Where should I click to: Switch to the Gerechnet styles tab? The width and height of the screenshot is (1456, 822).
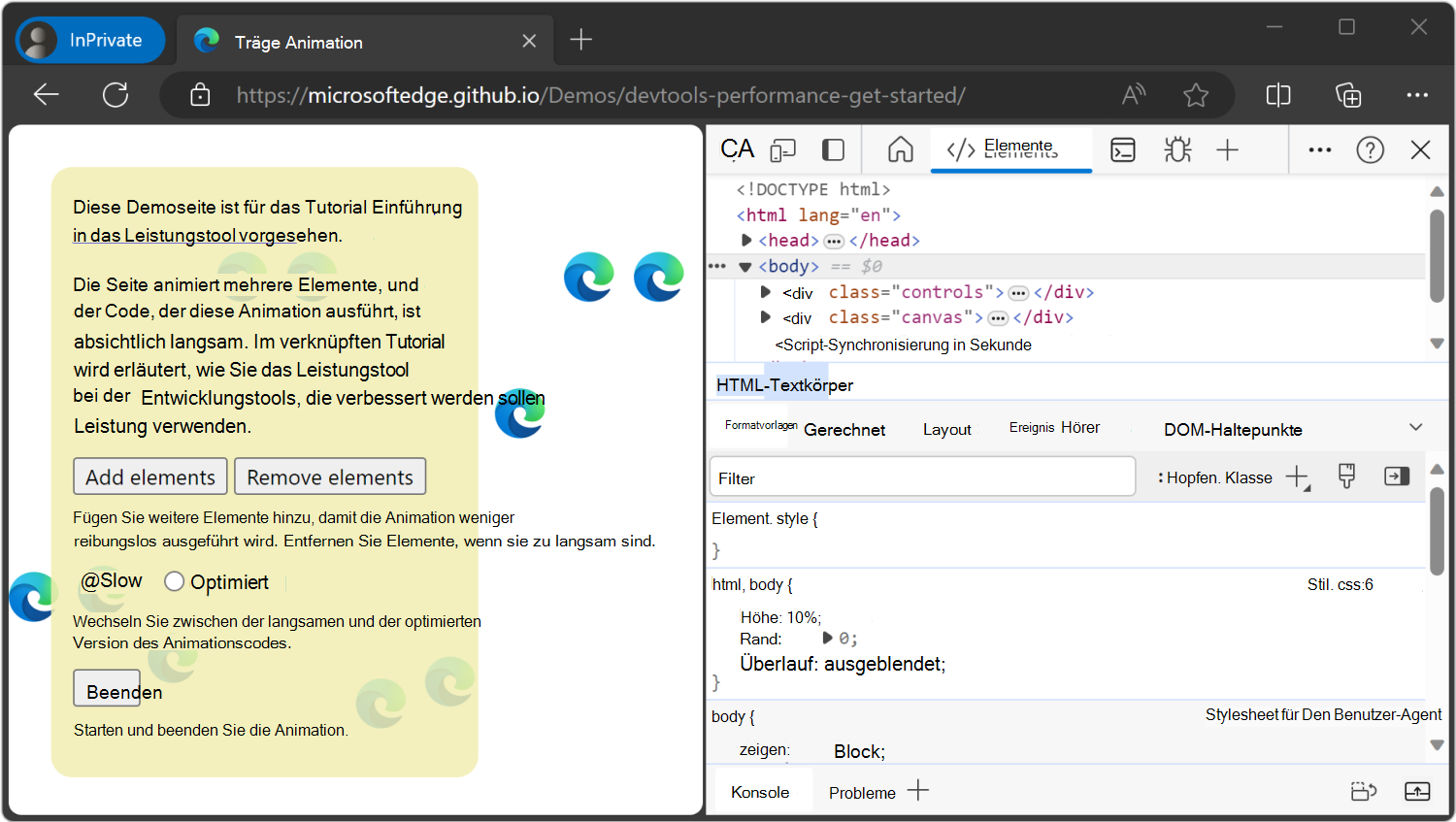(845, 429)
